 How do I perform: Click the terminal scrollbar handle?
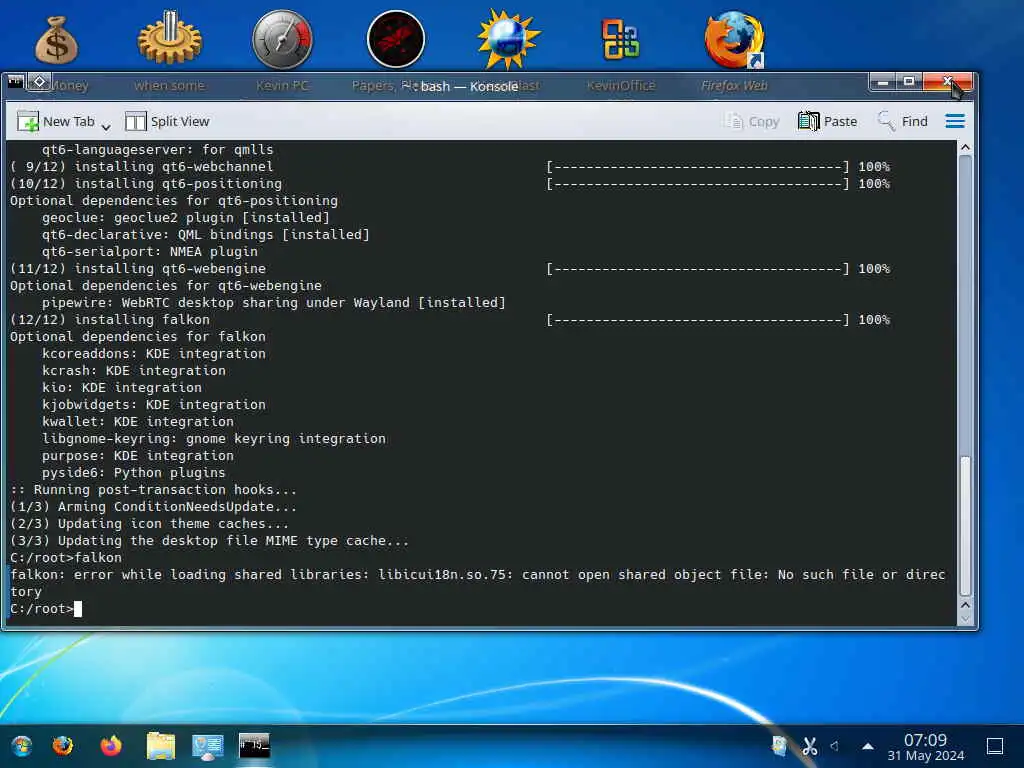click(965, 526)
